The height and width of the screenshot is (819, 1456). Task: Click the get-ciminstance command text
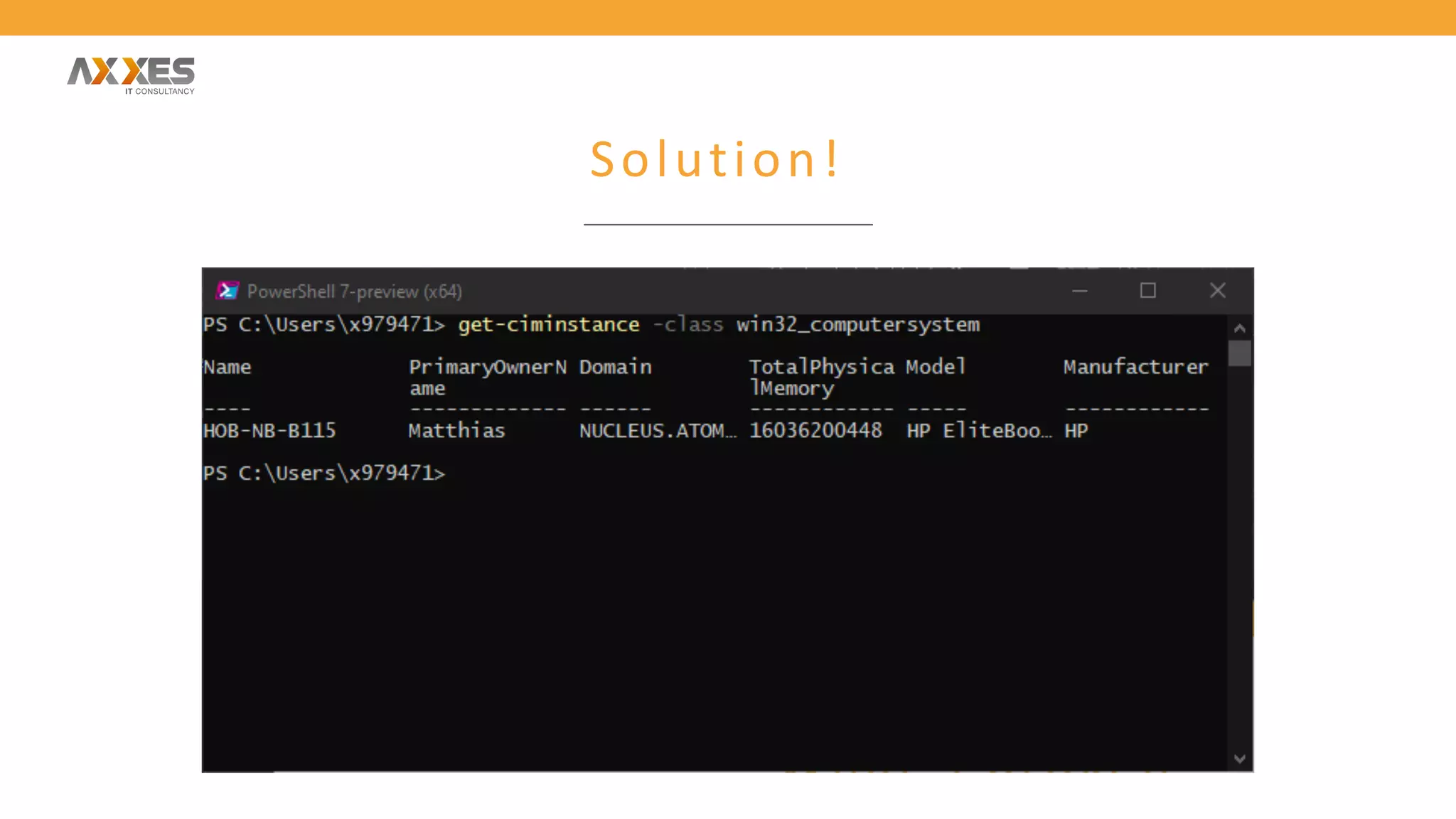[548, 325]
